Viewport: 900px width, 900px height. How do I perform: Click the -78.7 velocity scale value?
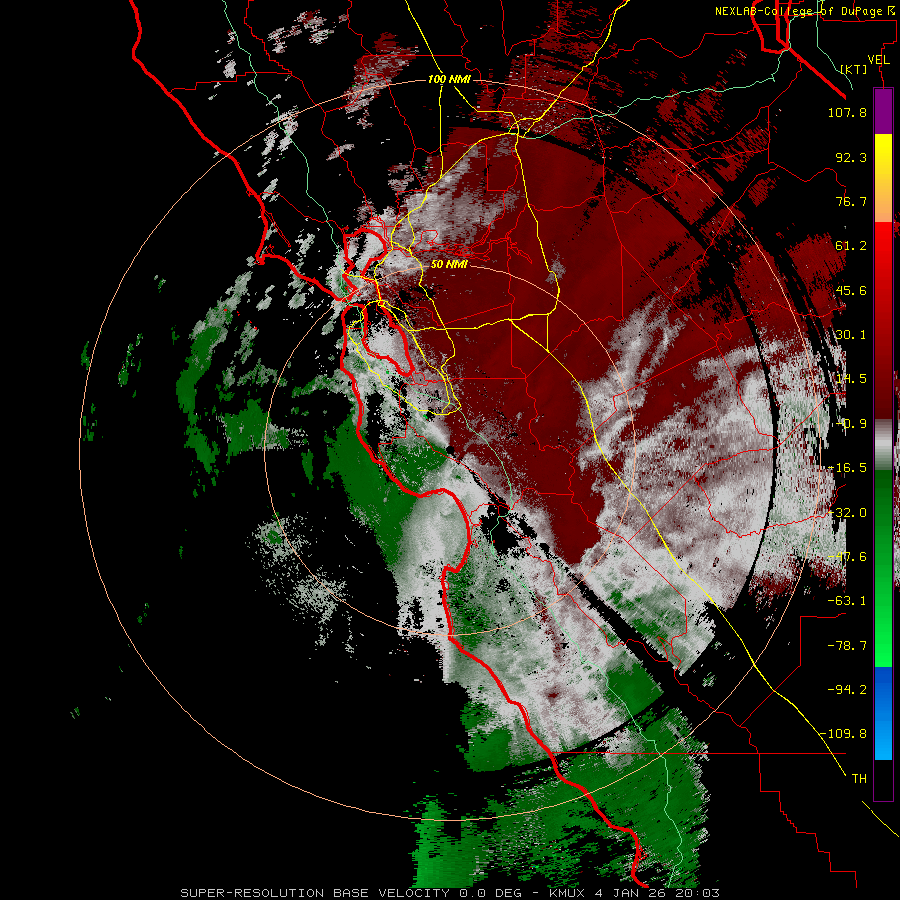pos(847,646)
